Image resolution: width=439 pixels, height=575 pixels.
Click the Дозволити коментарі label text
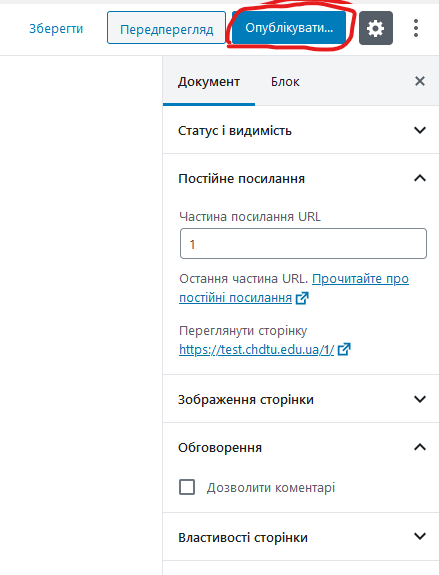271,488
